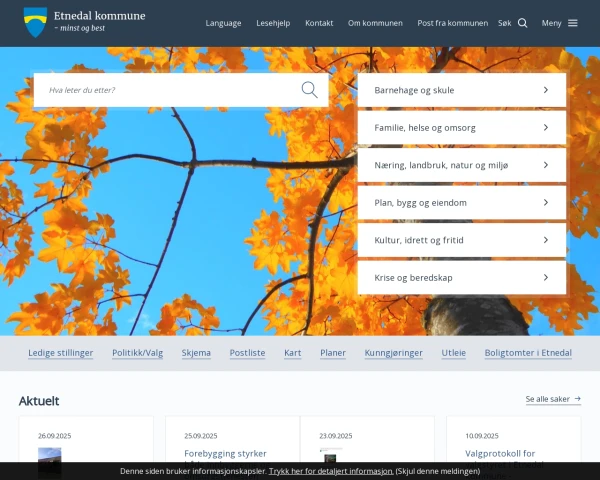600x480 pixels.
Task: Click the magnifier icon beside Søk
Action: coord(522,23)
